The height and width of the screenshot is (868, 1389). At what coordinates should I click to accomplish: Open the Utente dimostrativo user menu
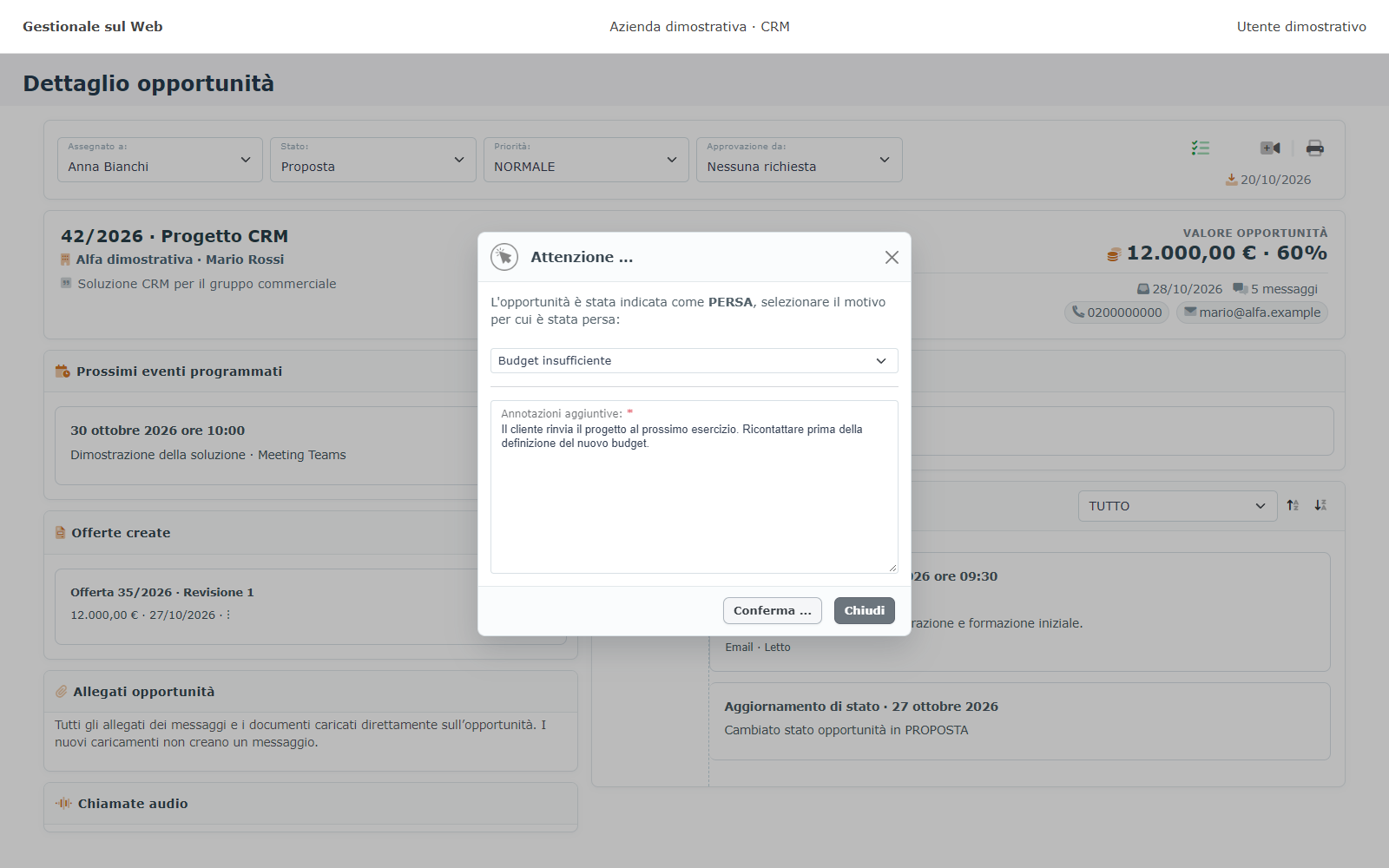1301,27
